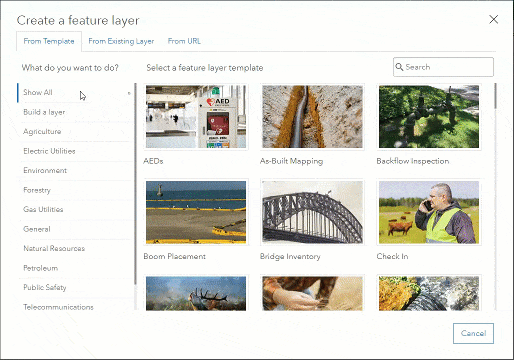Select the gloved hand template thumbnail
Screen dimensions: 514x360
pos(312,293)
